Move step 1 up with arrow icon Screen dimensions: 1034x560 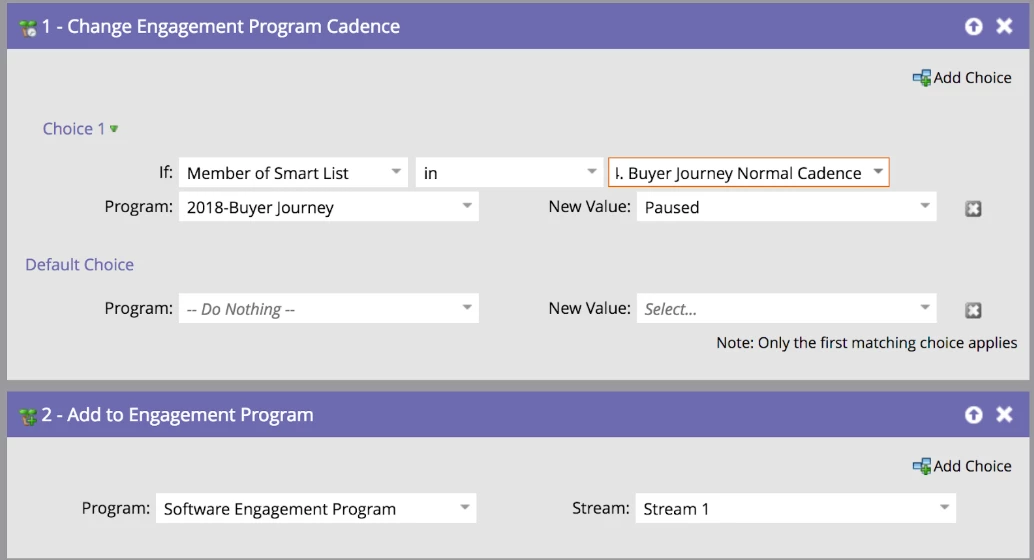973,26
